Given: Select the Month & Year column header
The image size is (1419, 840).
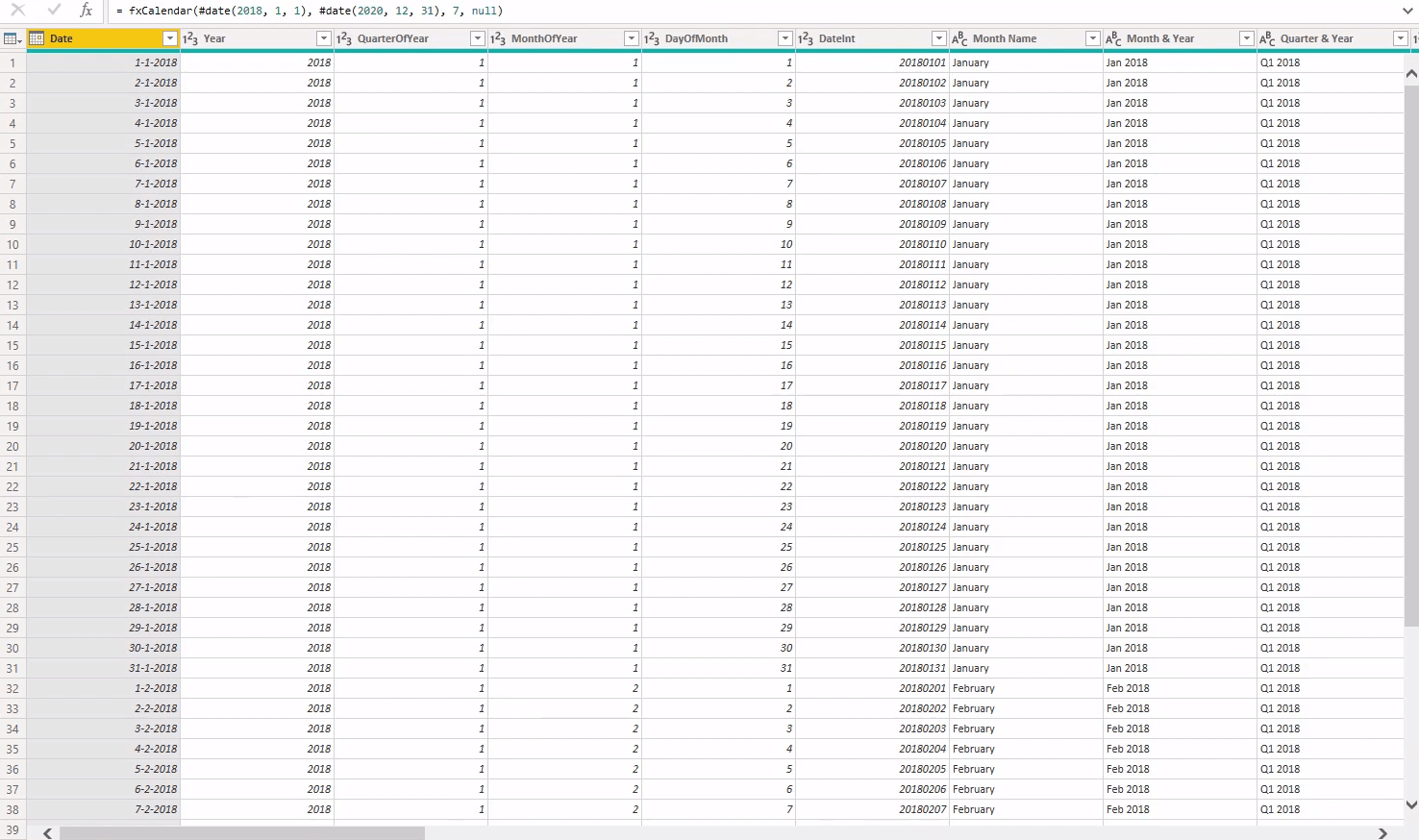Looking at the screenshot, I should coord(1181,38).
